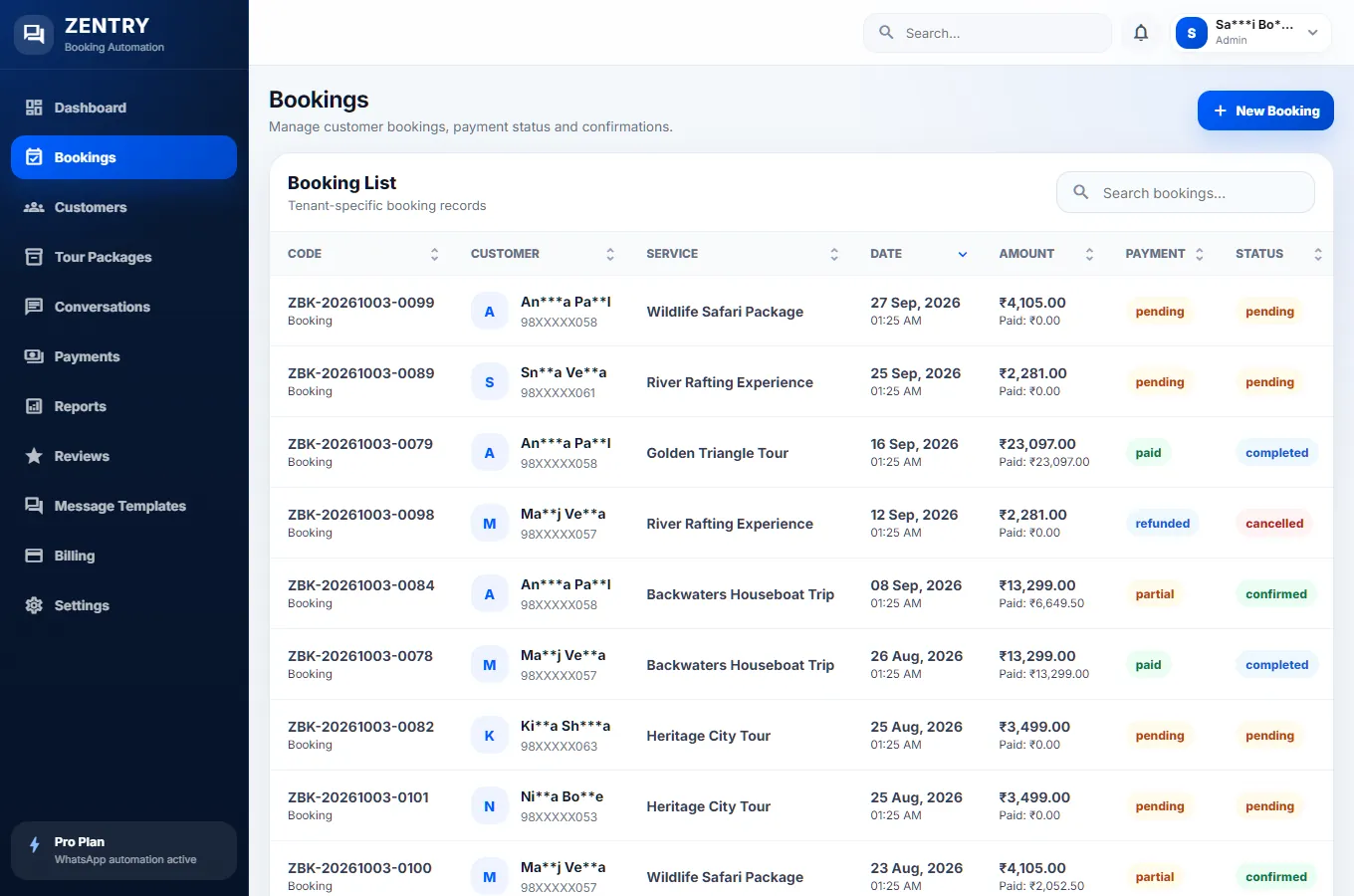Click the Reviews star icon
The width and height of the screenshot is (1354, 896).
pyautogui.click(x=34, y=456)
